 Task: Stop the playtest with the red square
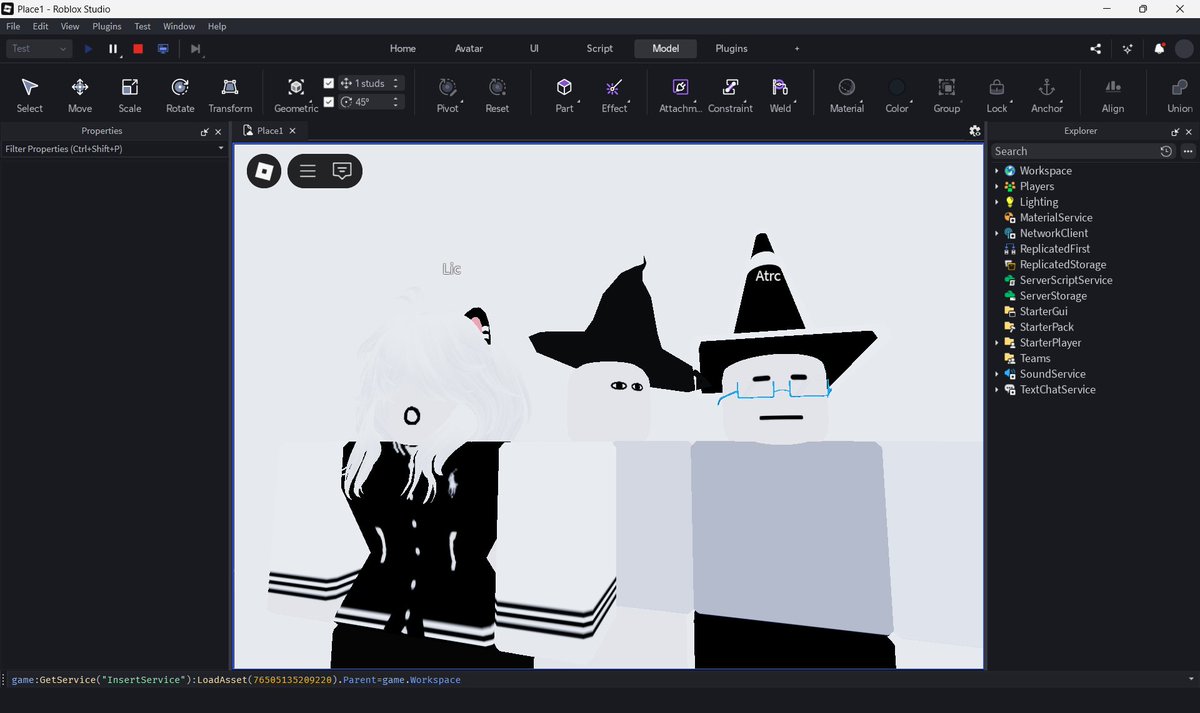[138, 48]
